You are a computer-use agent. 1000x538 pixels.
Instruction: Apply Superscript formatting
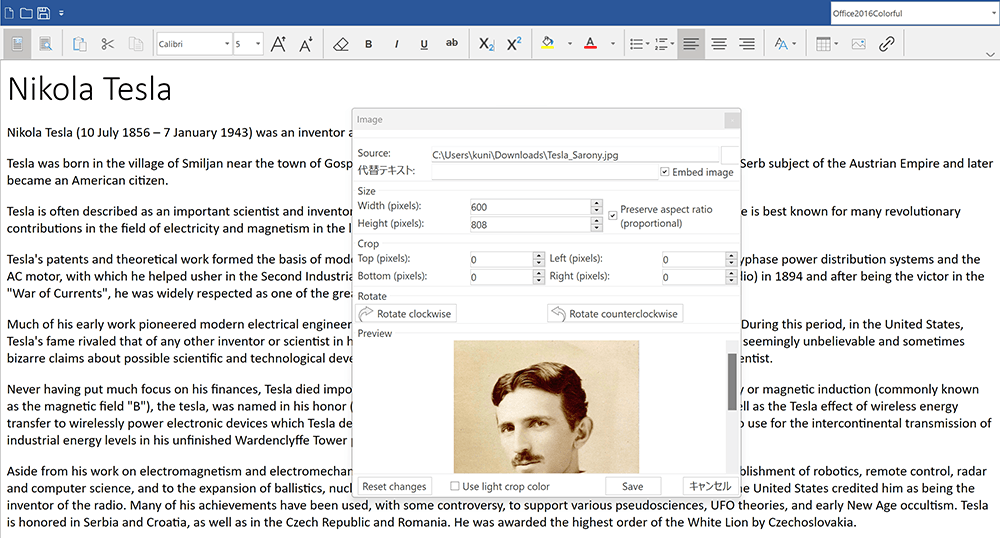click(514, 44)
